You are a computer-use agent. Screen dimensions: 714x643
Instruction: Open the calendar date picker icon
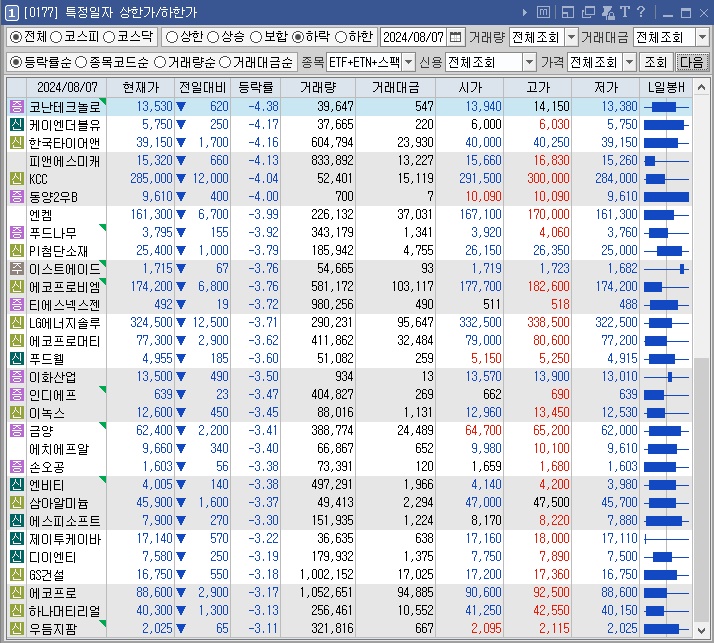tap(455, 37)
